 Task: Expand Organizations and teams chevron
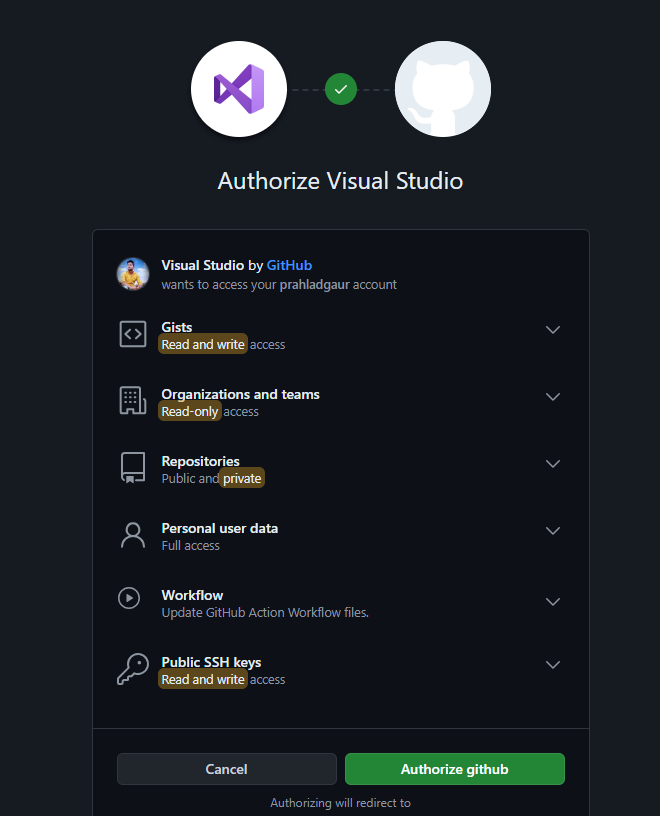tap(553, 397)
